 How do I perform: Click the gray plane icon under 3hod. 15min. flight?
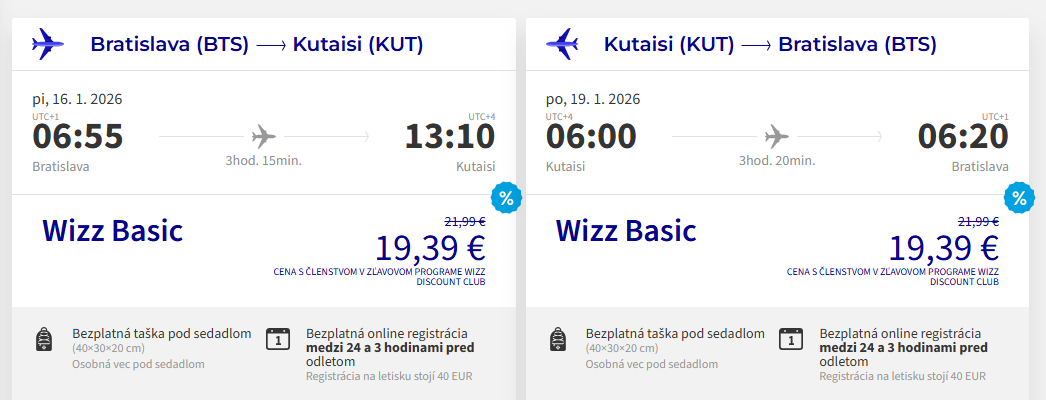(264, 136)
